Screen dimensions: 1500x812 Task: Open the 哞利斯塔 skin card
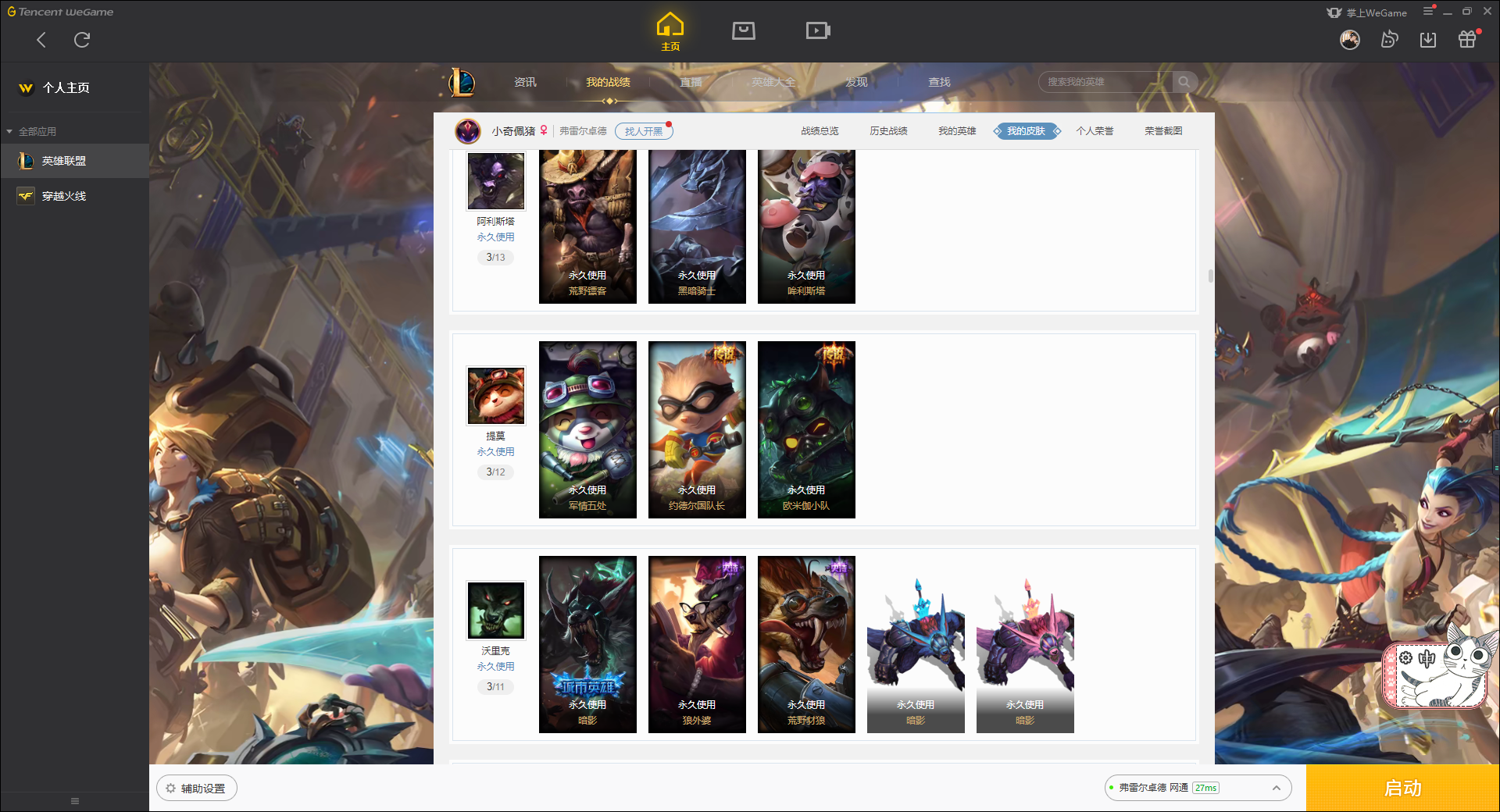pyautogui.click(x=806, y=226)
